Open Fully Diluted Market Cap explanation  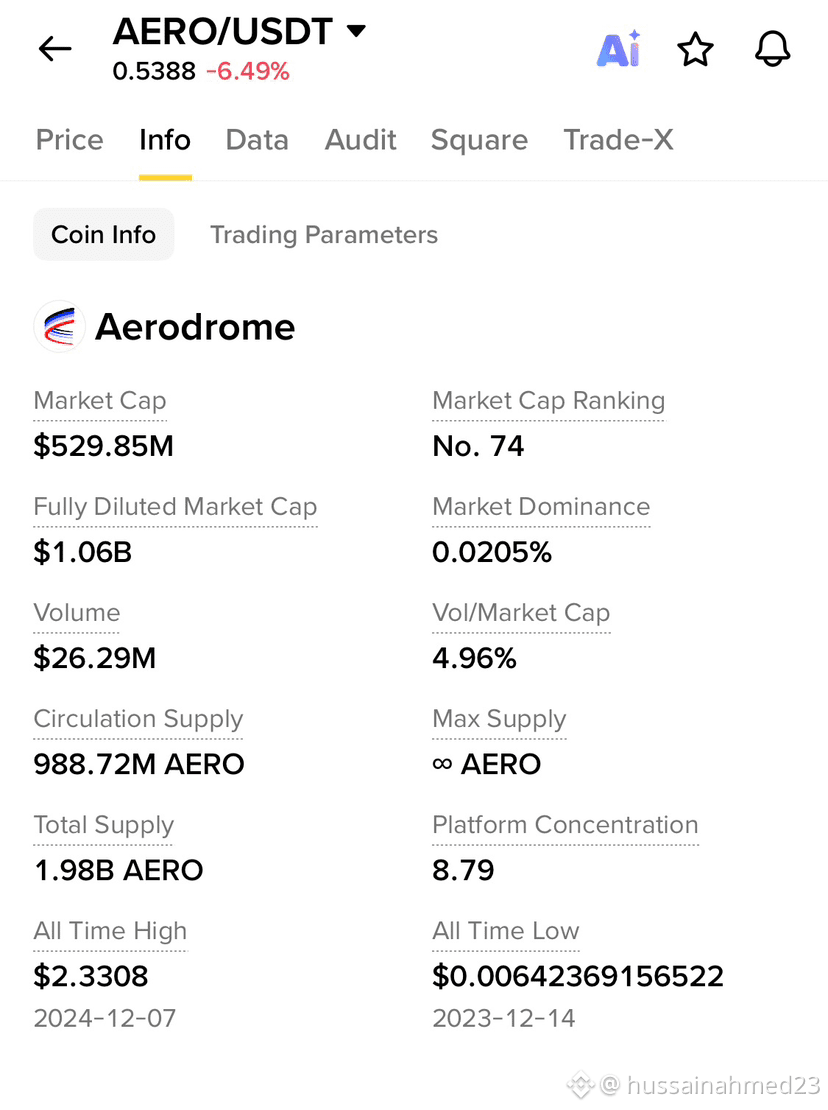click(176, 507)
